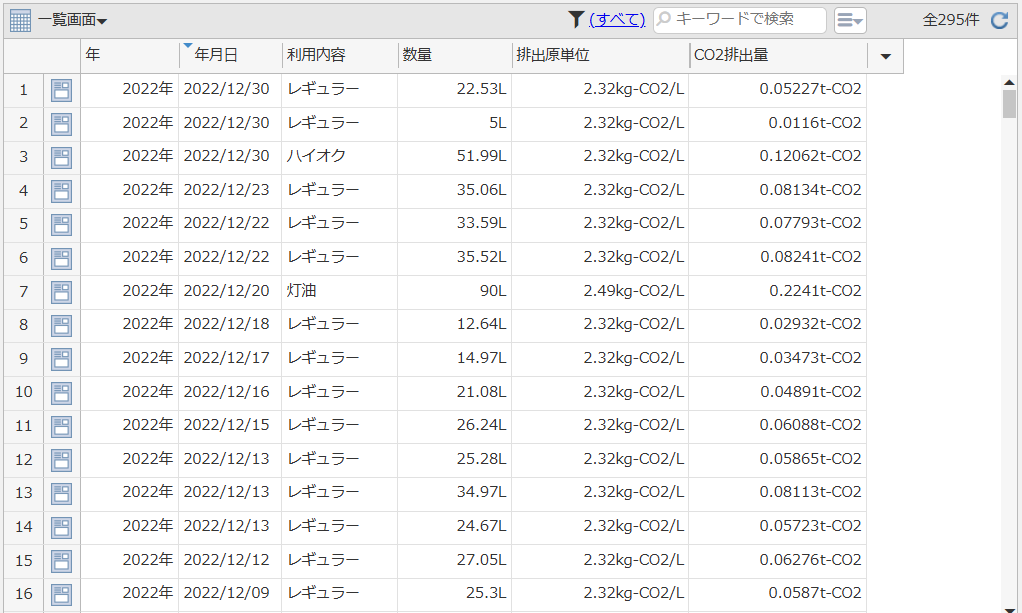
Task: Sort by the CO2排出量 column header
Action: pyautogui.click(x=777, y=56)
